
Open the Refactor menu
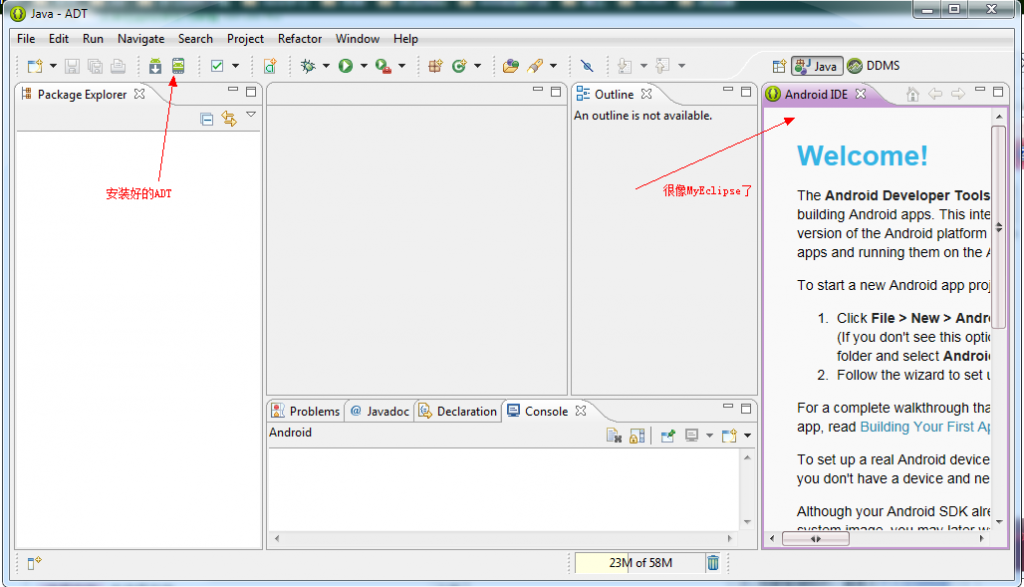click(x=300, y=39)
